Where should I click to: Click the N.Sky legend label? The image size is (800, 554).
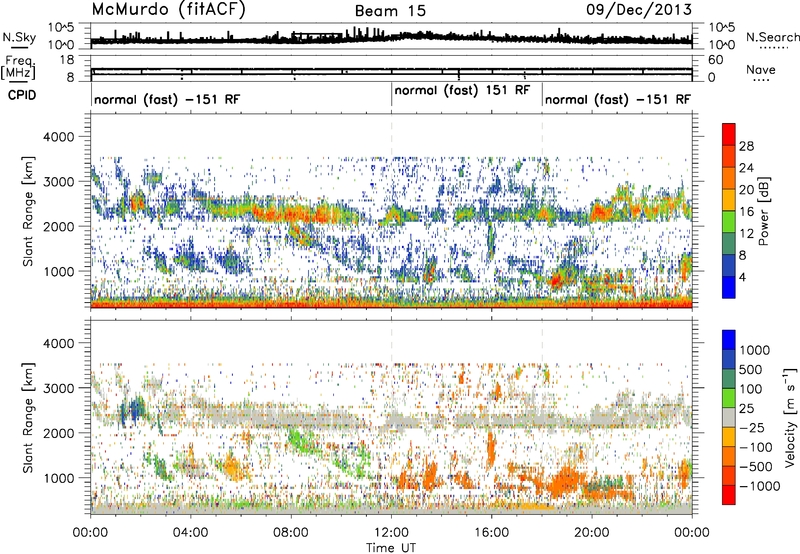point(19,37)
